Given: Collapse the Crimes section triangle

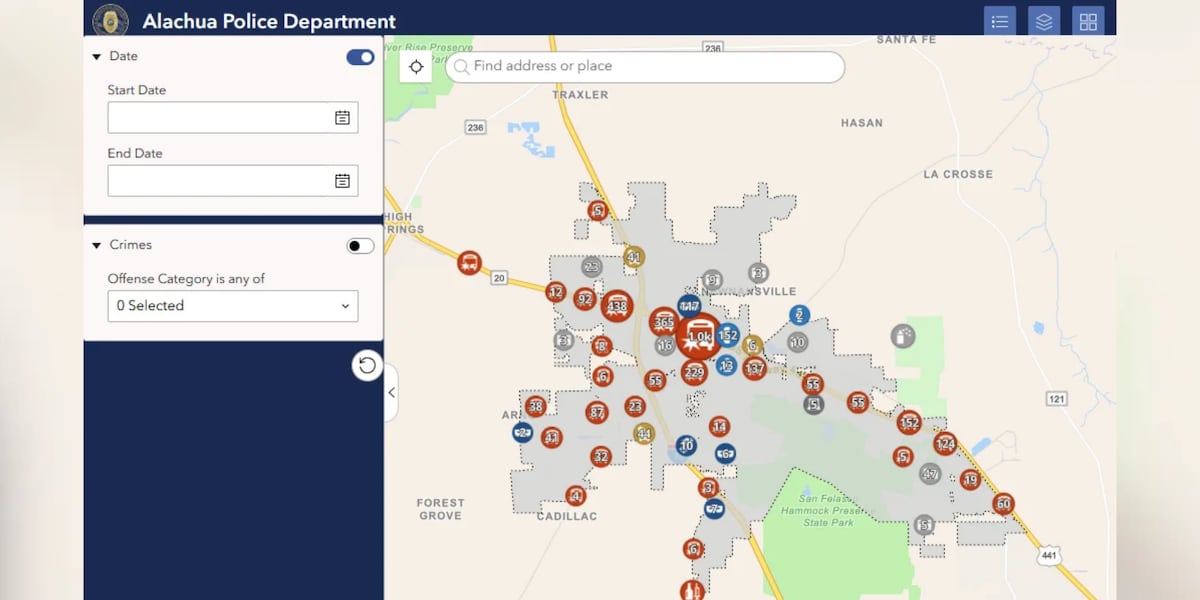Looking at the screenshot, I should coord(97,245).
